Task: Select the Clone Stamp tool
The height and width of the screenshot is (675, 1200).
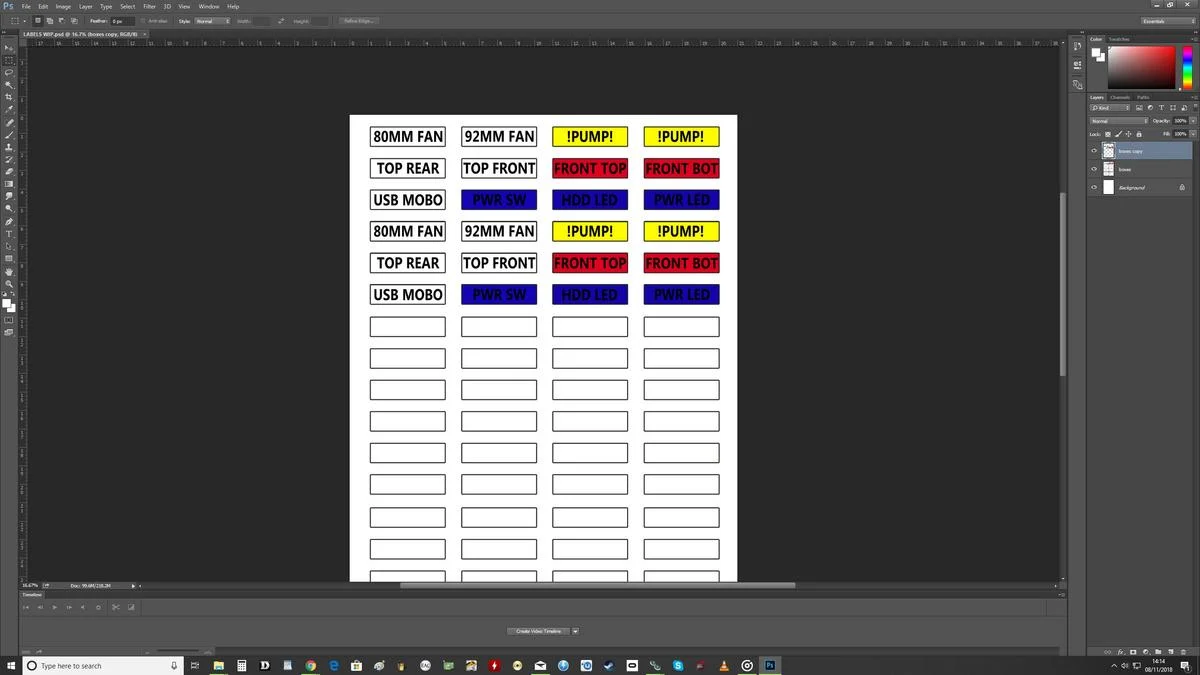Action: (x=10, y=147)
